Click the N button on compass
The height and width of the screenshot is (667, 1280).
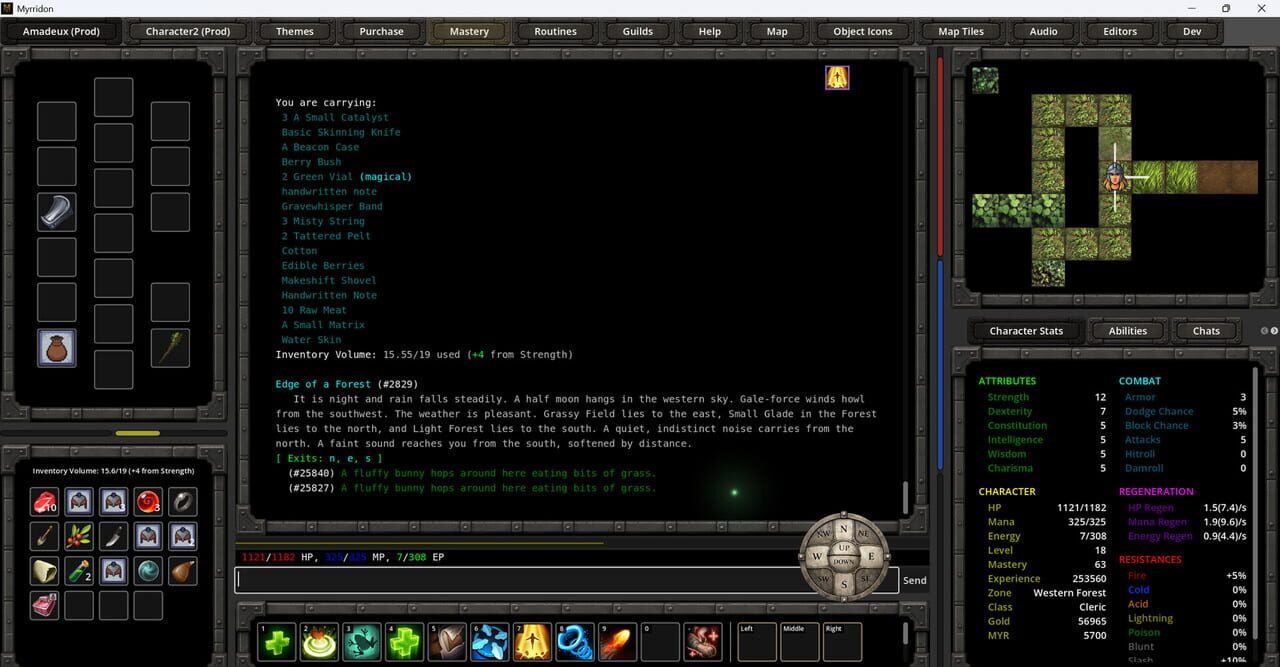point(843,529)
